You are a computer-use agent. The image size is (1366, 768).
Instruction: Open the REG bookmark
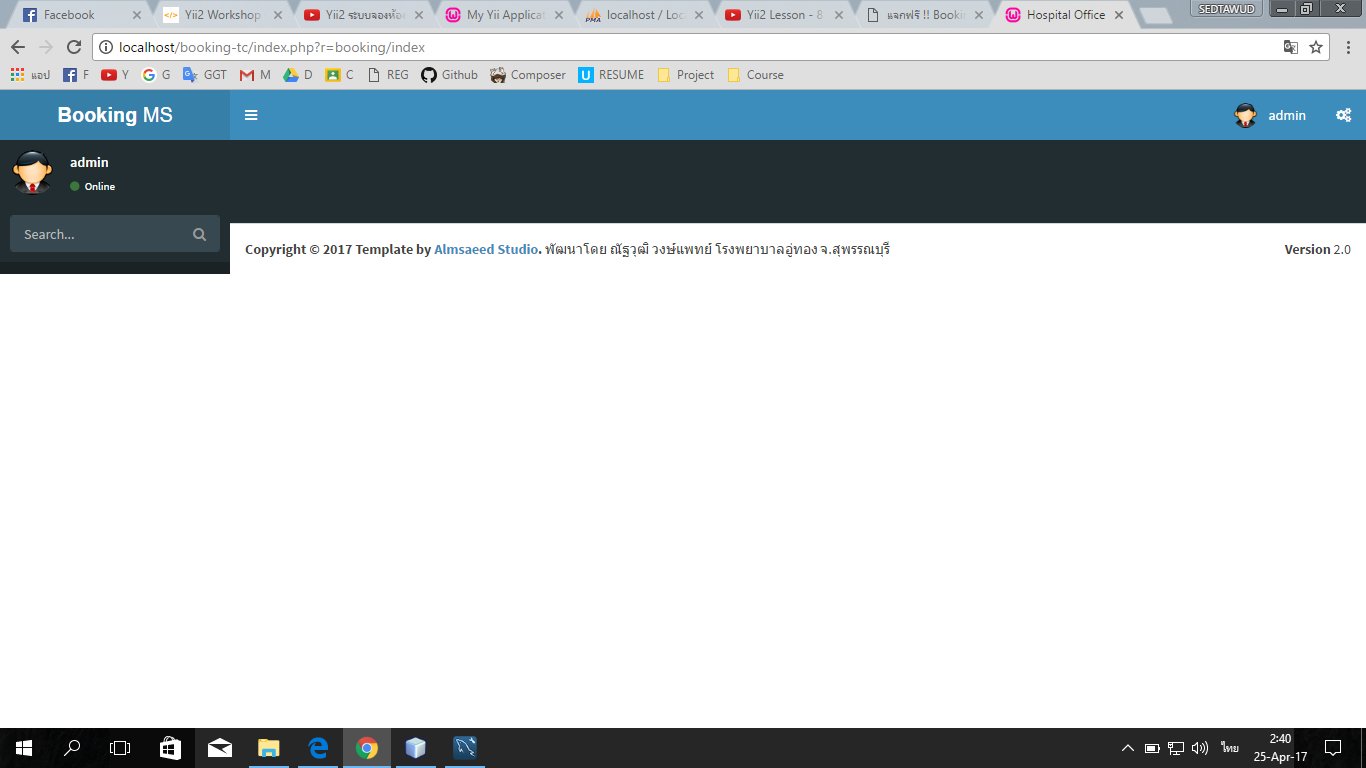tap(389, 75)
